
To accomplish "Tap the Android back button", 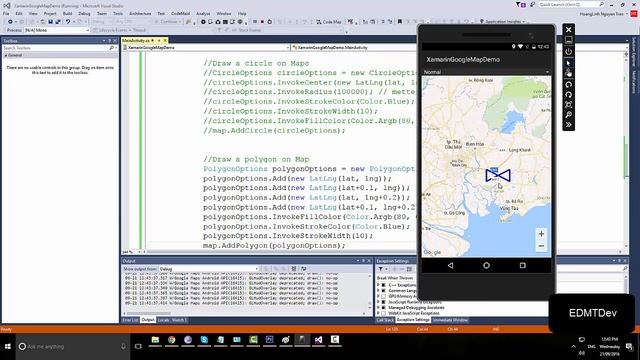I will pos(450,265).
